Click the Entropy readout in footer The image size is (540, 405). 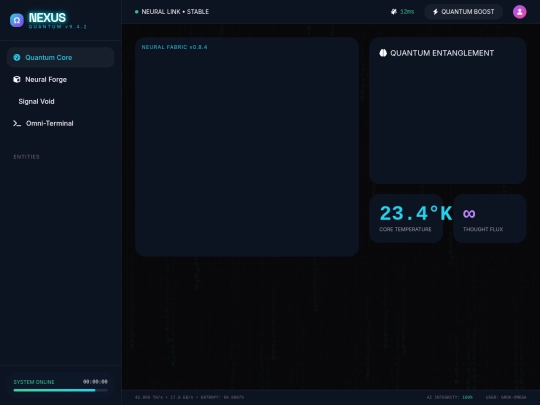coord(222,397)
